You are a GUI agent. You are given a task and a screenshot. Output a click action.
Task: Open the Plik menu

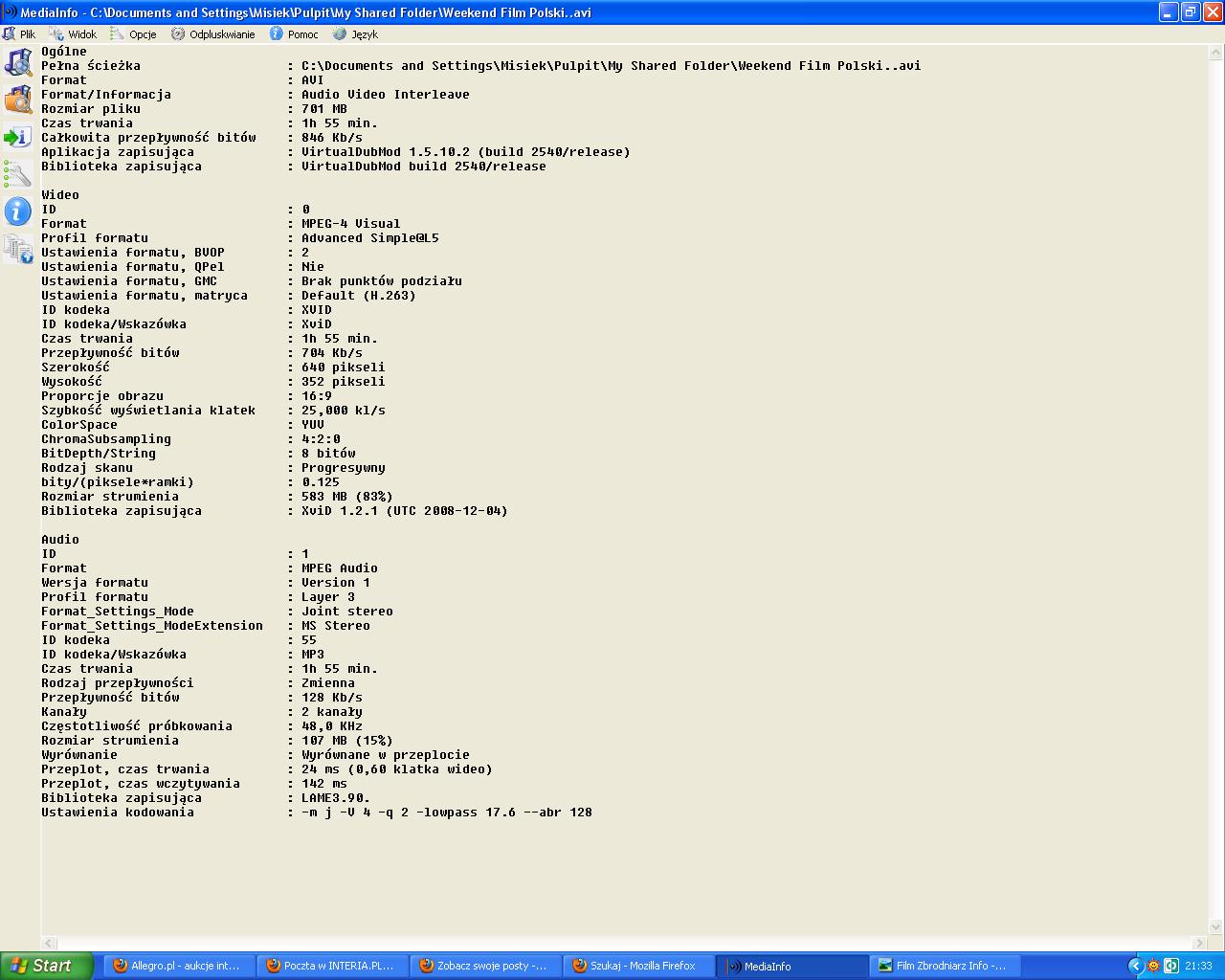click(x=19, y=33)
